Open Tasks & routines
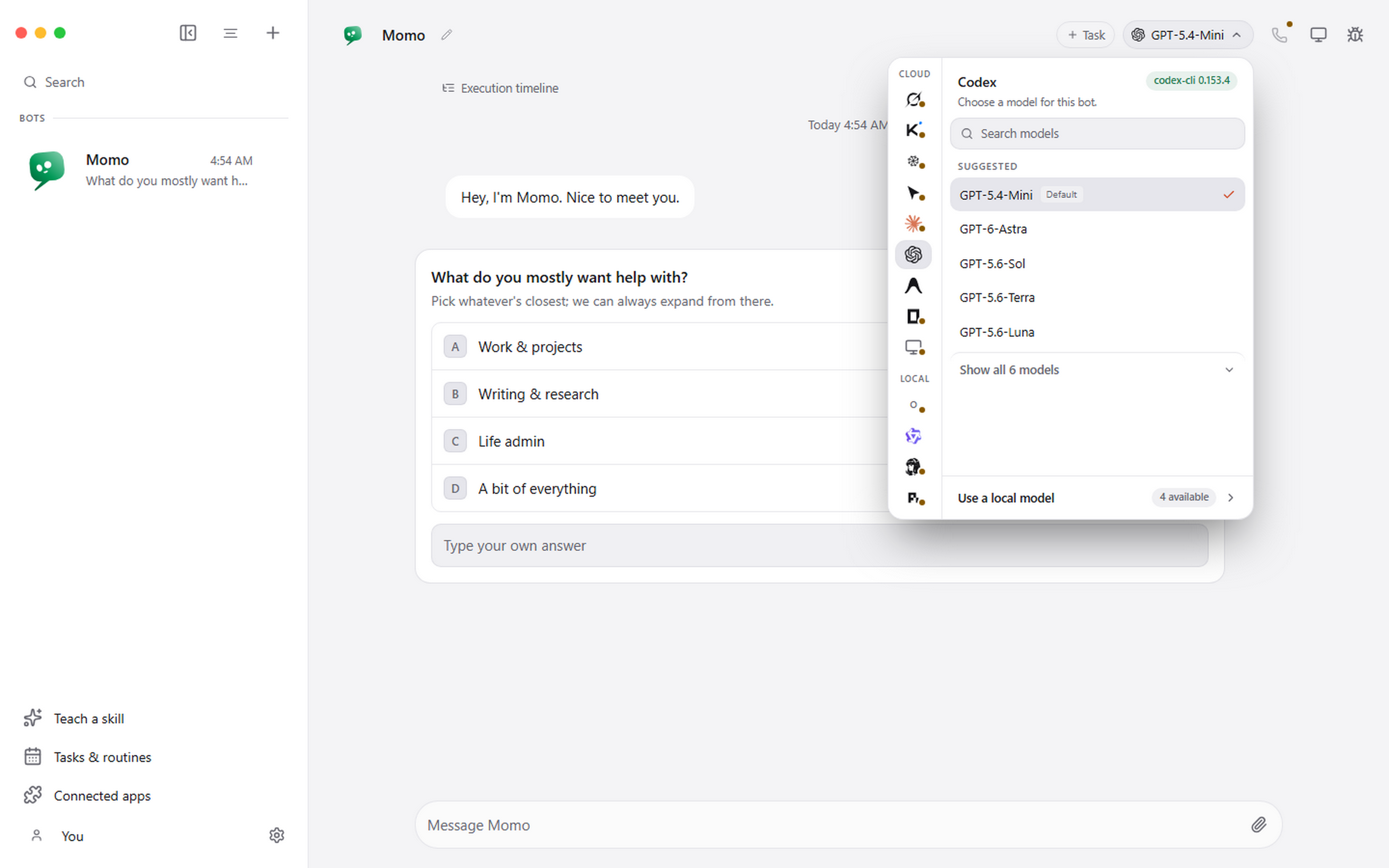 pyautogui.click(x=87, y=757)
